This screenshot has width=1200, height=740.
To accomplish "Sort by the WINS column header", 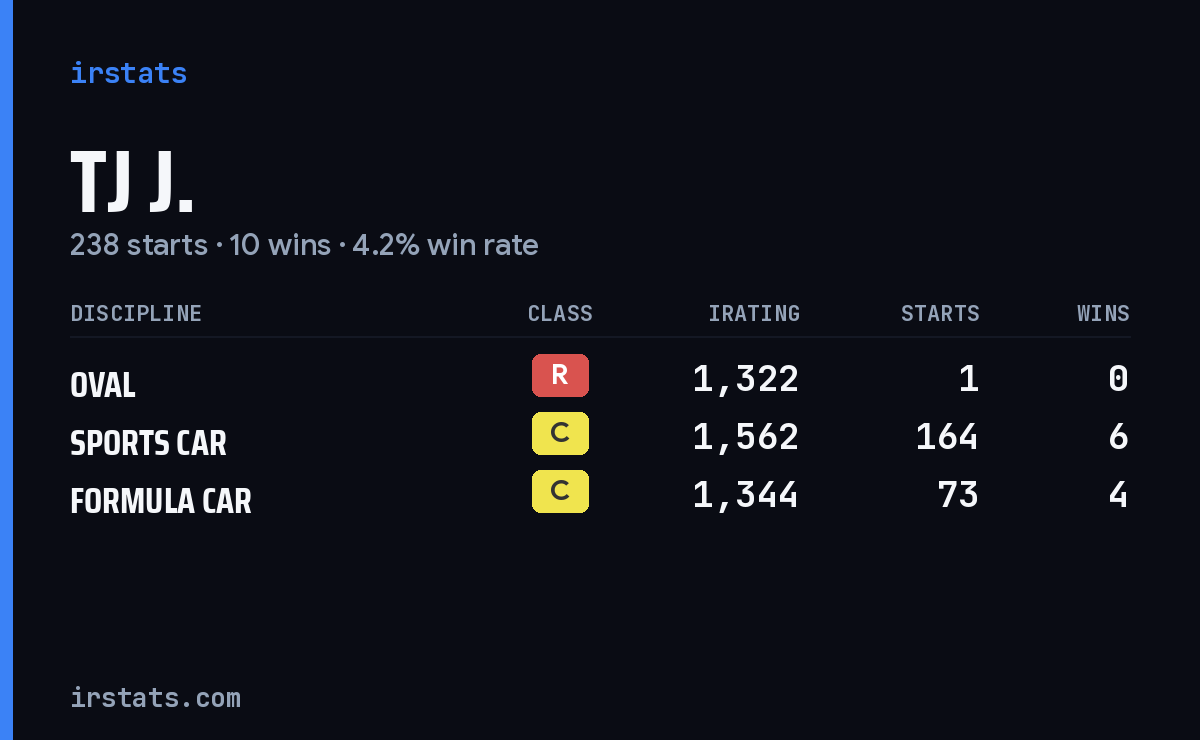I will (x=1103, y=314).
